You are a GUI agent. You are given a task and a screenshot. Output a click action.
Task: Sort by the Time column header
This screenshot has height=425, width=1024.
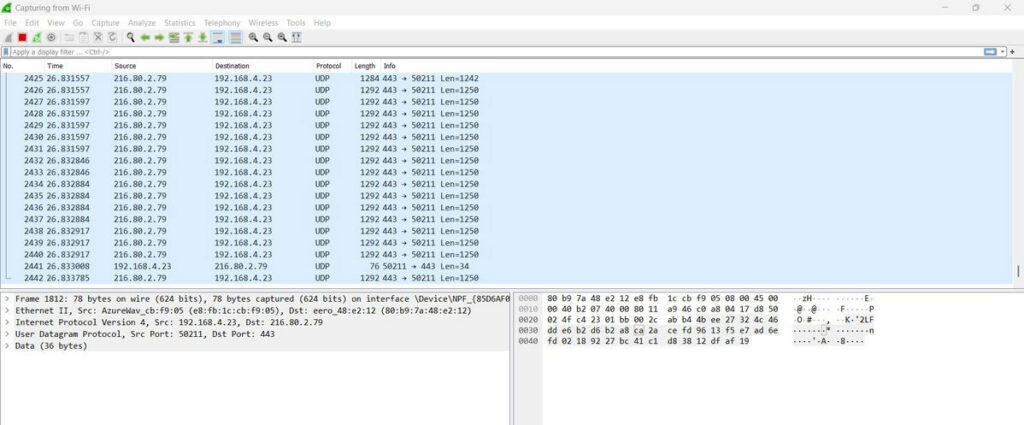tap(78, 66)
